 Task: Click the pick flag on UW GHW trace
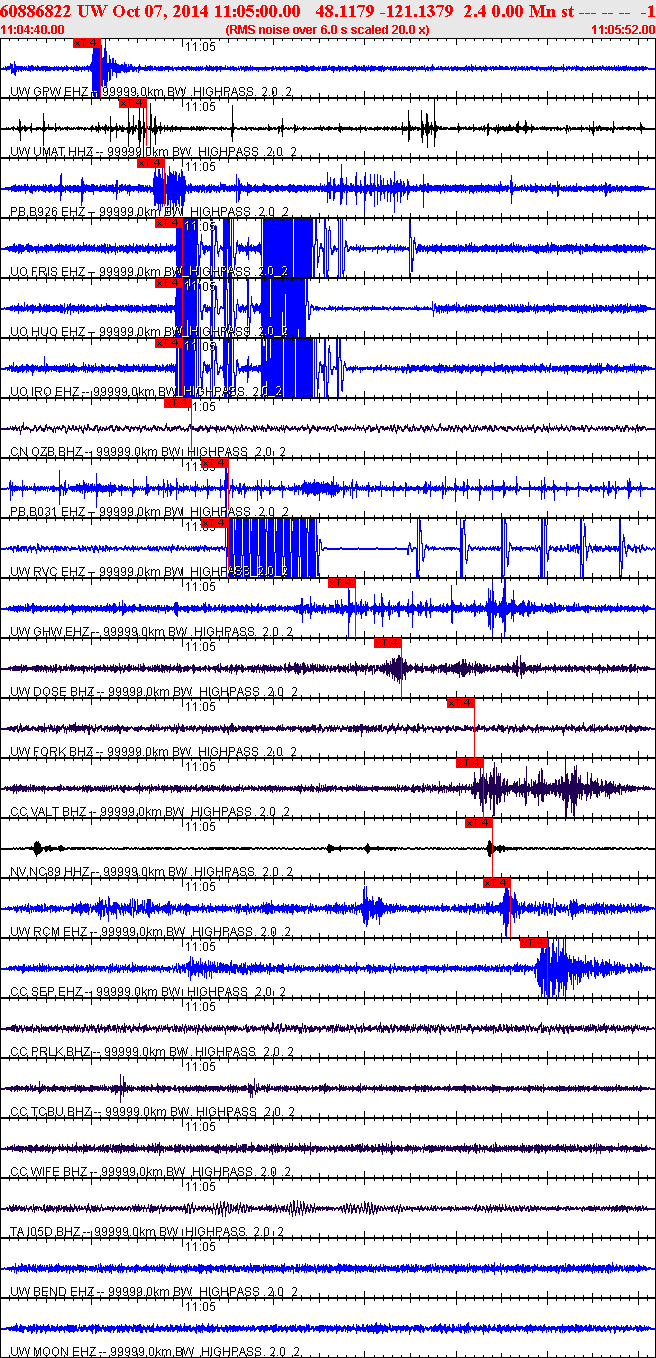pyautogui.click(x=341, y=583)
